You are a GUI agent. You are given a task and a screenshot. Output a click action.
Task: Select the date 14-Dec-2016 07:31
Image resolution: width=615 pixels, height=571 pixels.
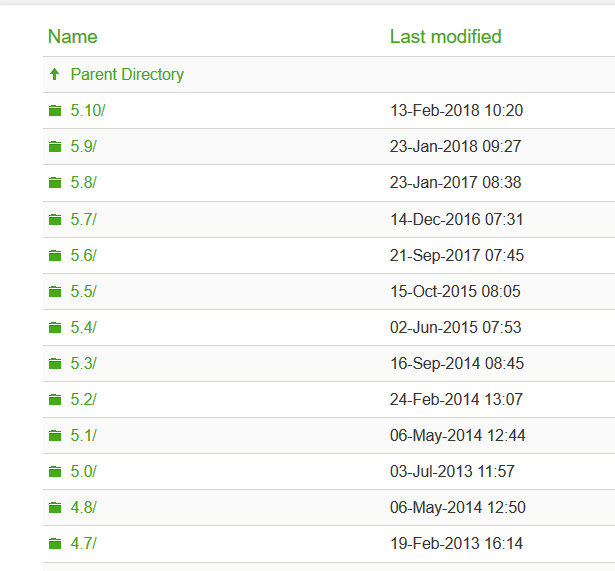(x=457, y=220)
